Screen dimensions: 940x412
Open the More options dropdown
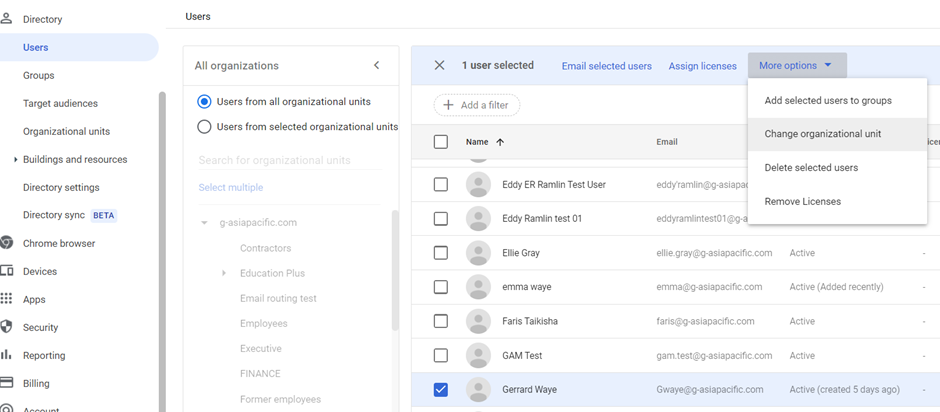[x=797, y=65]
